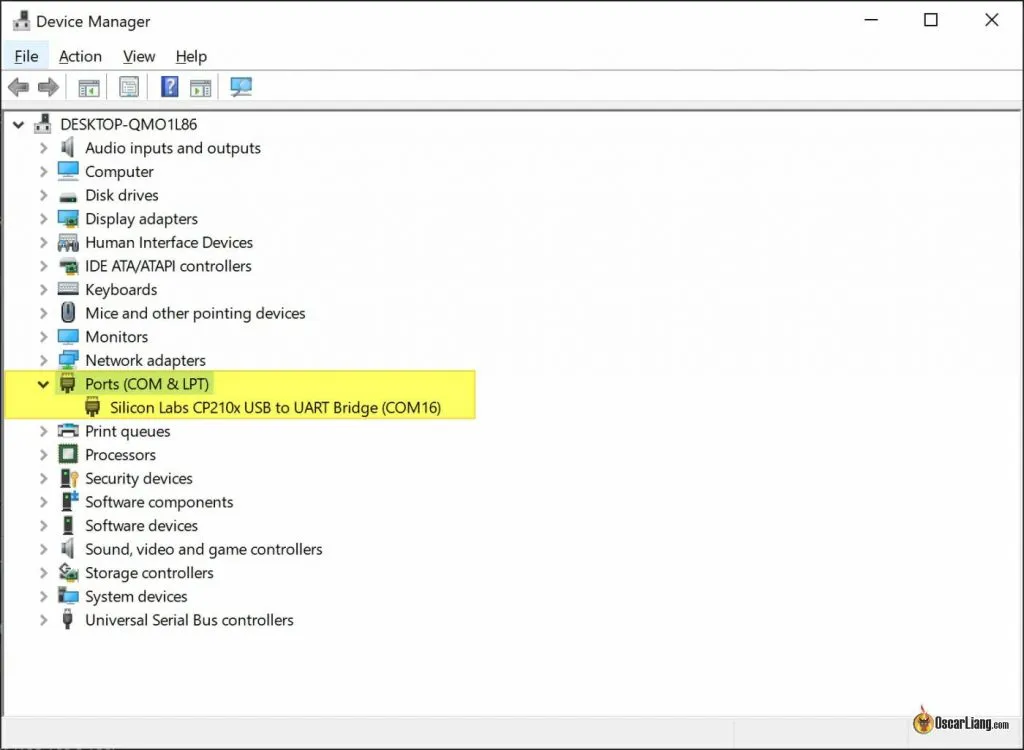Expand the Keyboards chevron
Viewport: 1024px width, 750px height.
(x=44, y=289)
